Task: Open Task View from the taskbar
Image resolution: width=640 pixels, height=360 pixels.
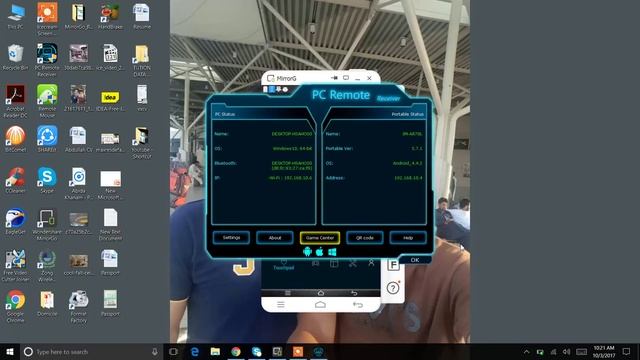Action: pyautogui.click(x=173, y=351)
